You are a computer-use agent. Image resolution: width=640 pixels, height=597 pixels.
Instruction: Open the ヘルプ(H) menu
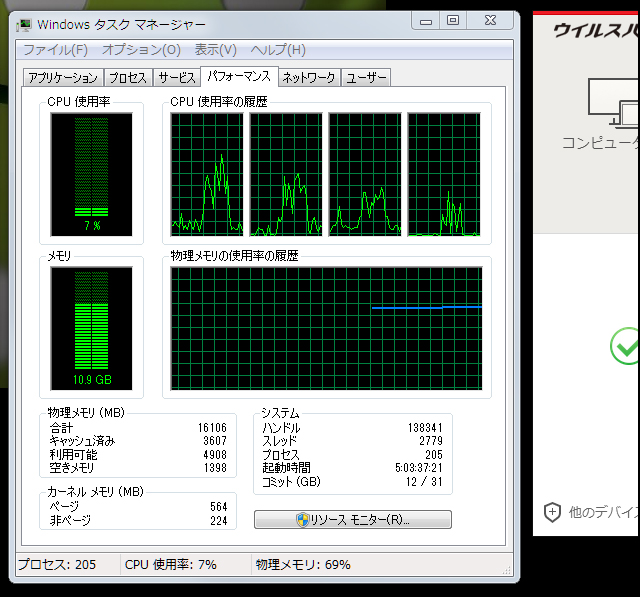(x=278, y=50)
